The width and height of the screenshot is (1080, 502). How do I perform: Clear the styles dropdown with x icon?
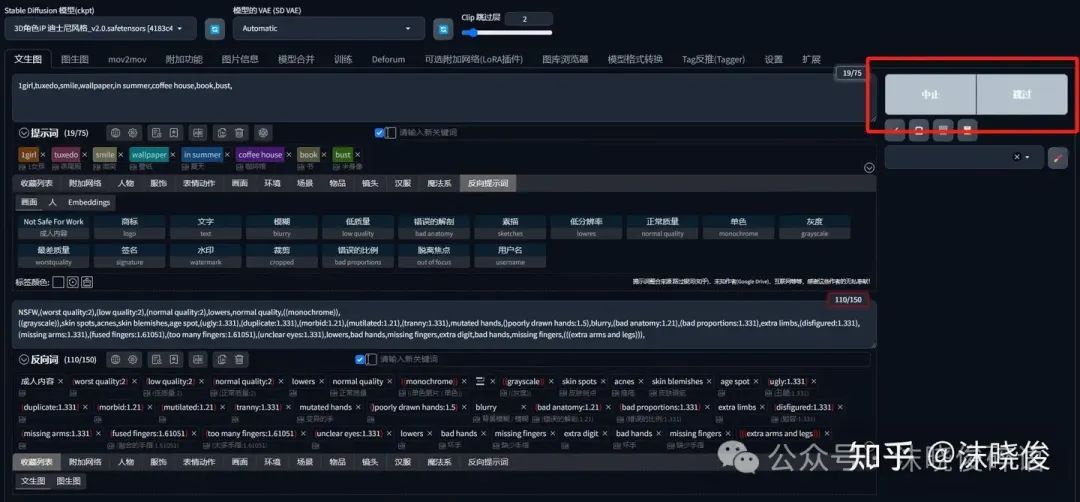click(x=1017, y=157)
